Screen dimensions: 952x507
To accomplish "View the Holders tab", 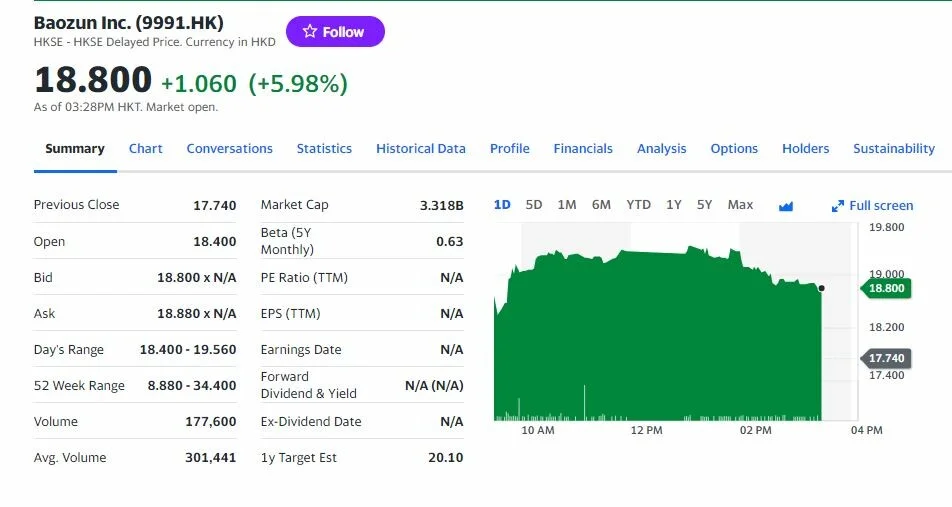I will click(806, 149).
